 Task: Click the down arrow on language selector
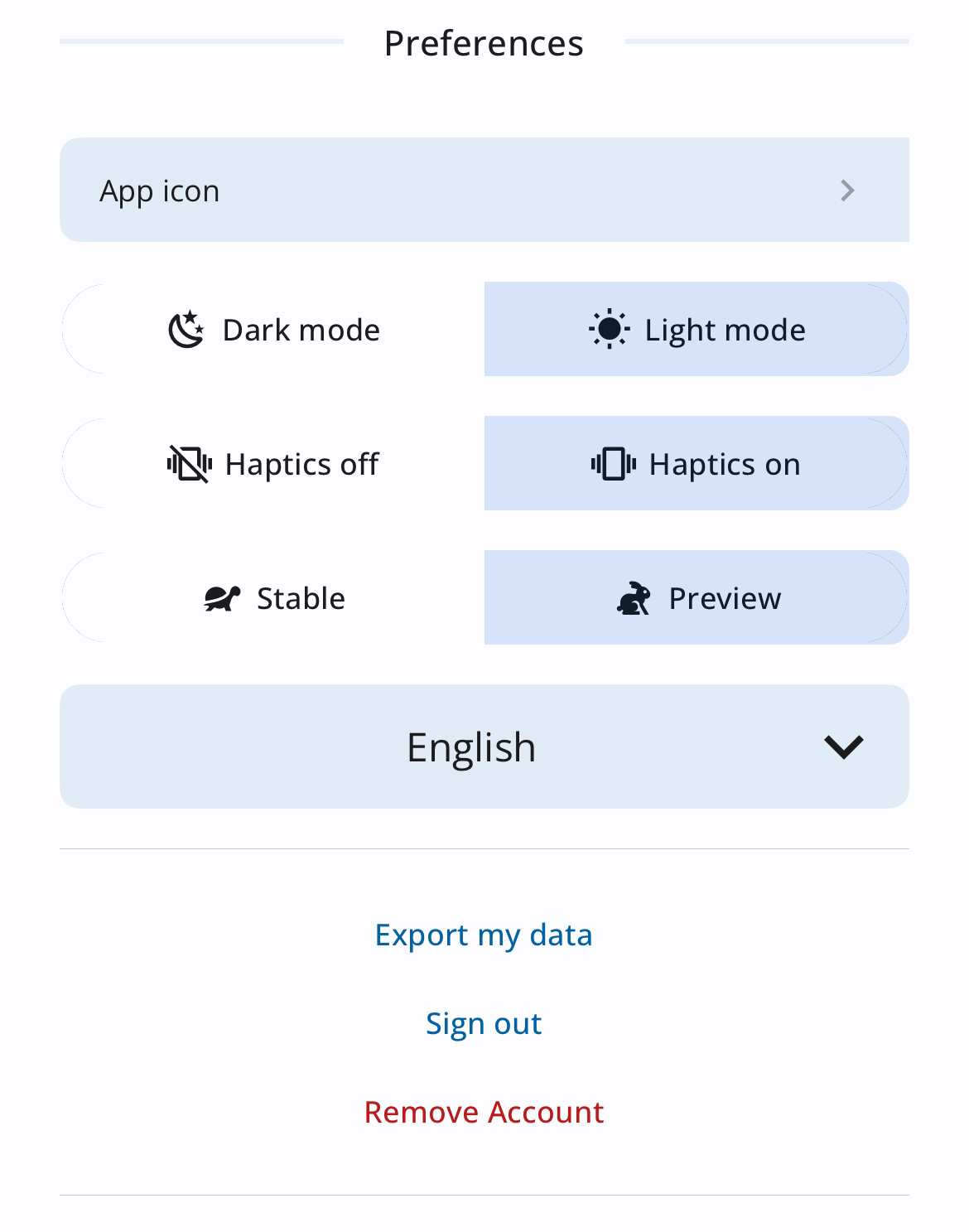(x=844, y=747)
